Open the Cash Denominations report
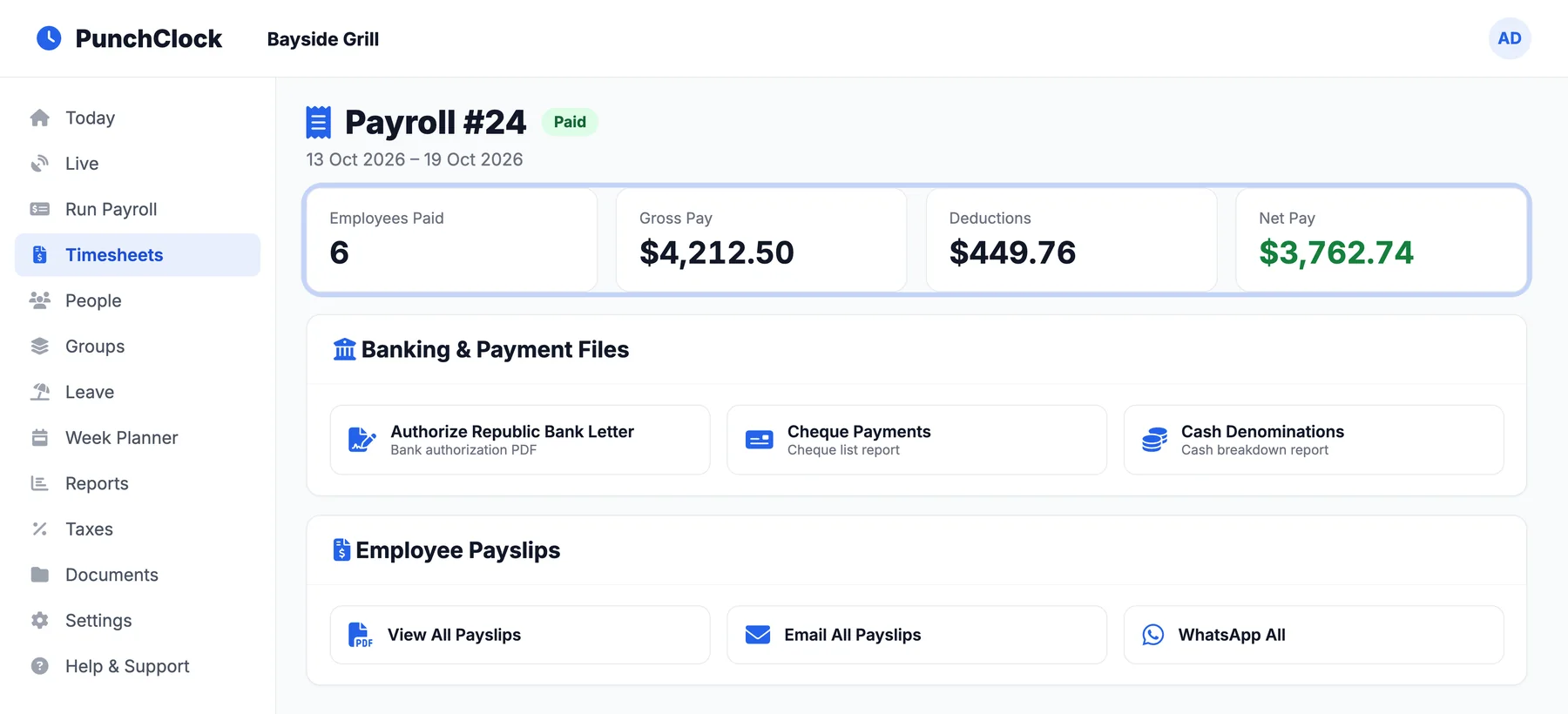1568x714 pixels. click(1314, 440)
